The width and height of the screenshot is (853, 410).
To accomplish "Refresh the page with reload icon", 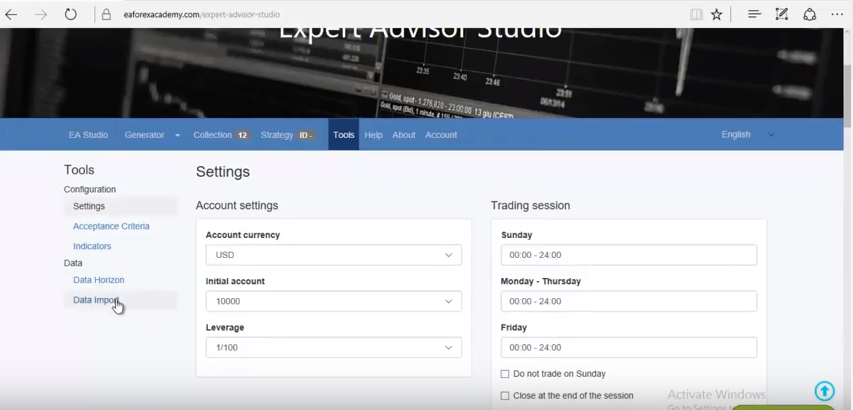I will point(70,15).
